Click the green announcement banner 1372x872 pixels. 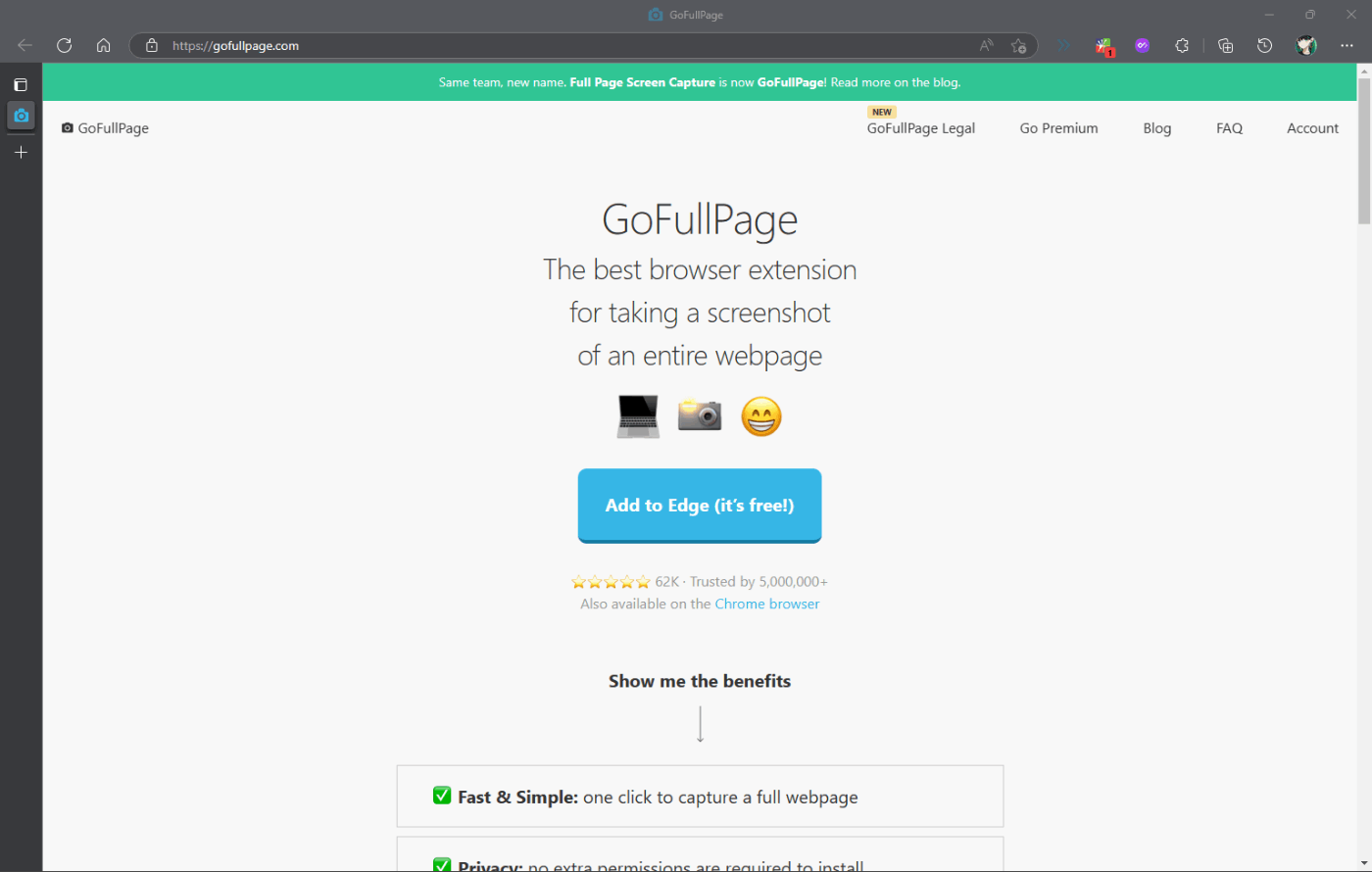(700, 82)
